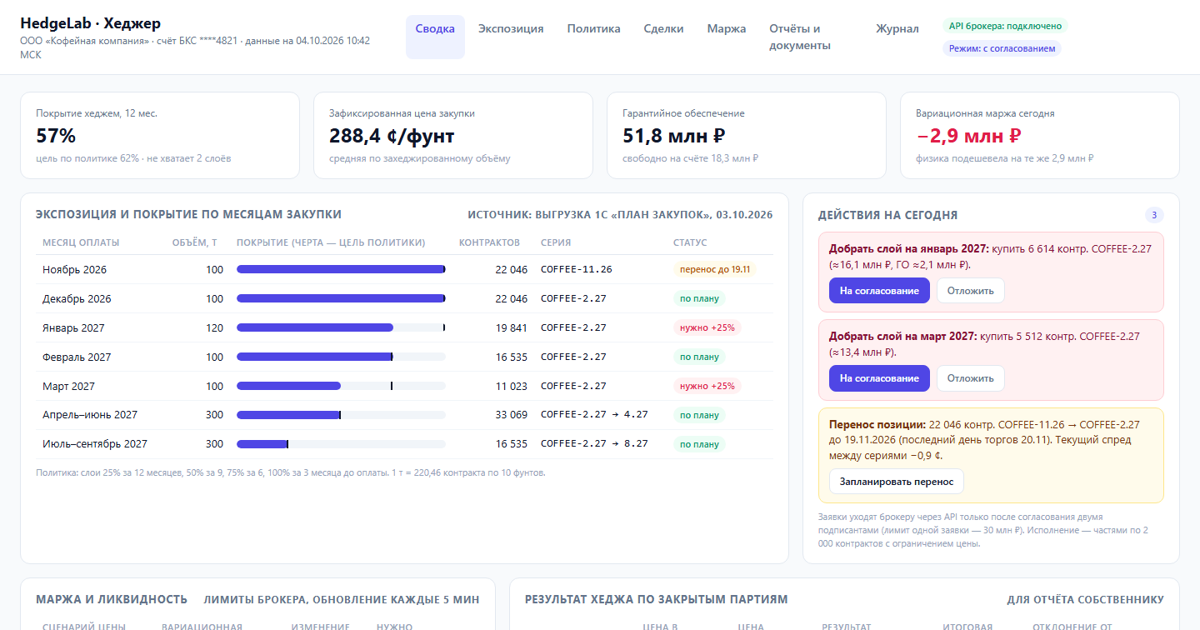Click the 51,8 млн ₽ collateral value
Viewport: 1200px width, 630px height.
click(673, 136)
